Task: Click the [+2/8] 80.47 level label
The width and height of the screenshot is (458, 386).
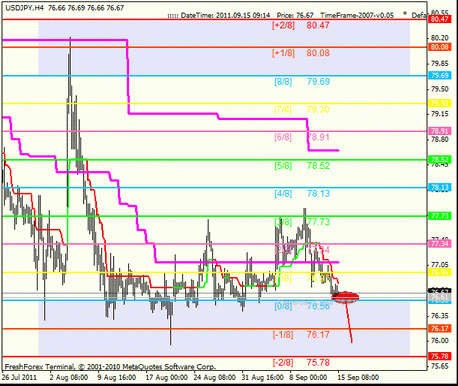Action: 301,25
